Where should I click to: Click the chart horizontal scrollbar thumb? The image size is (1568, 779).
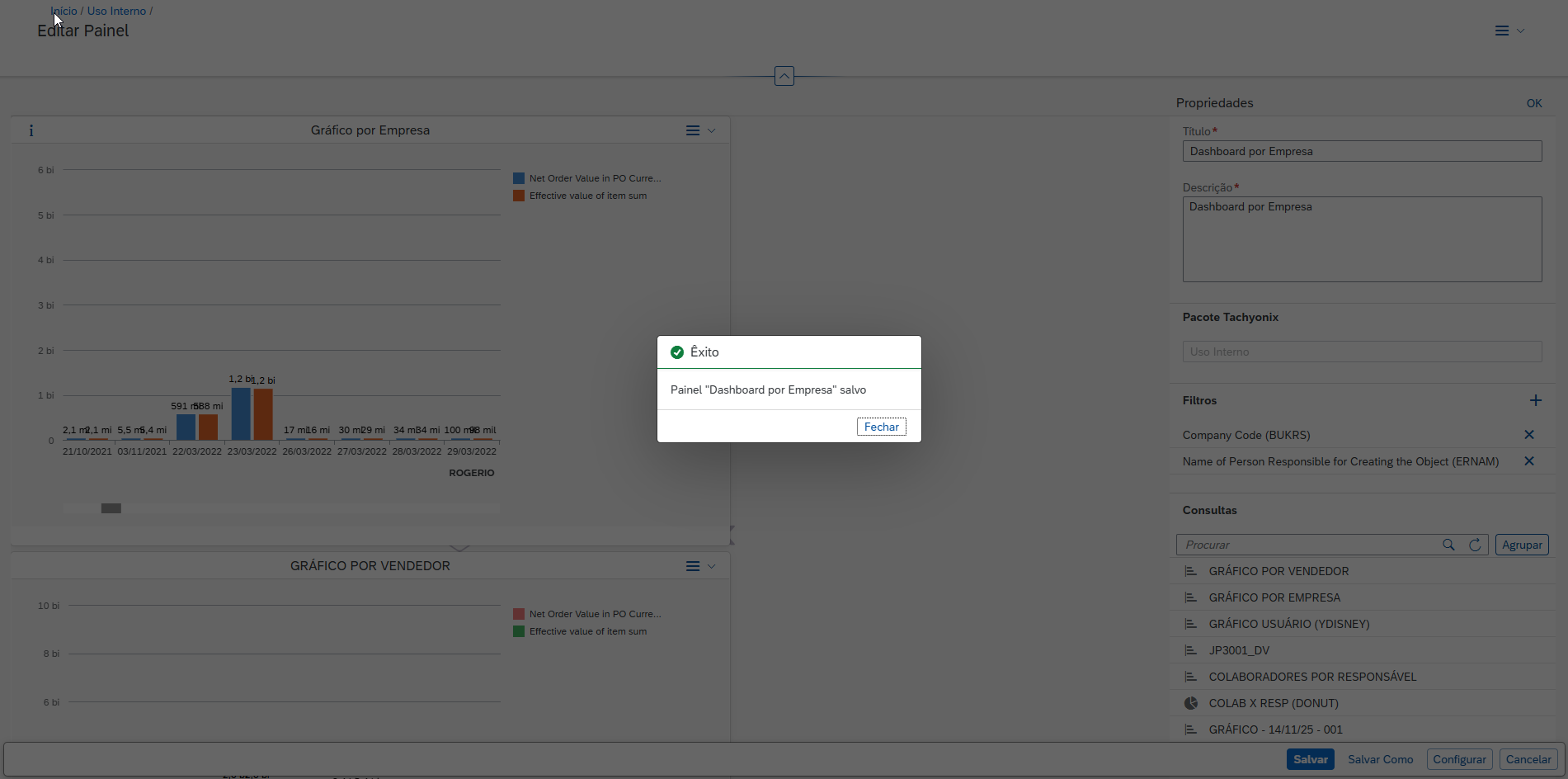pos(111,508)
